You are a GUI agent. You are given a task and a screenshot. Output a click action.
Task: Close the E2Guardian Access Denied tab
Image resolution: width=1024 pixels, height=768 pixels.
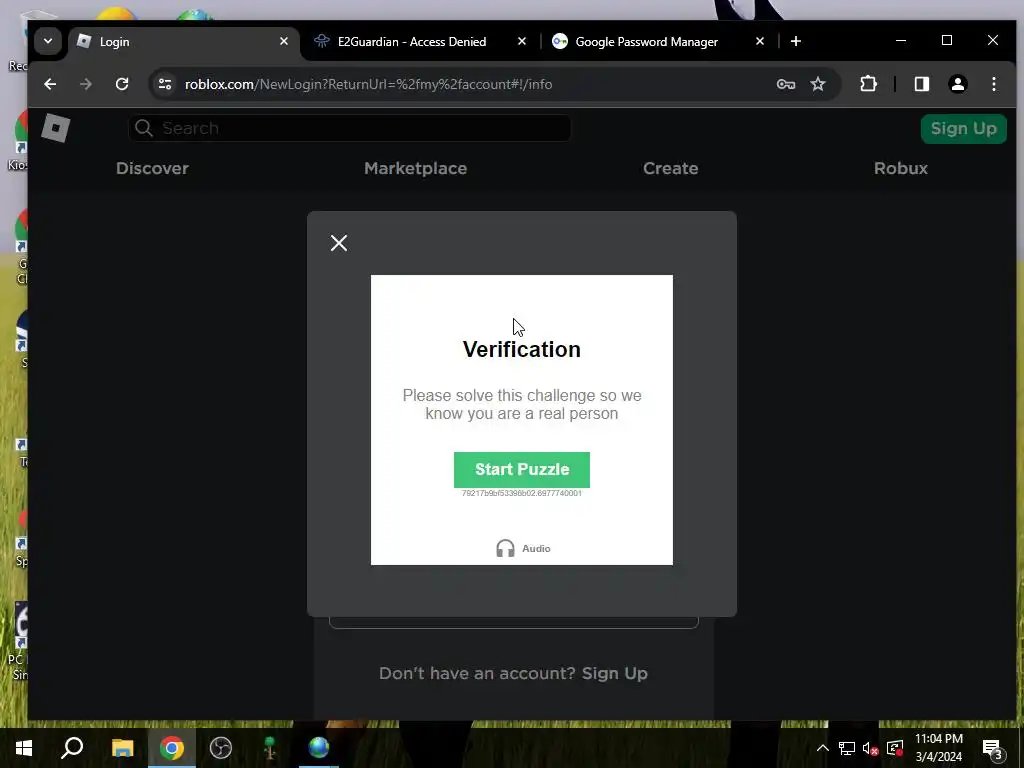coord(521,41)
